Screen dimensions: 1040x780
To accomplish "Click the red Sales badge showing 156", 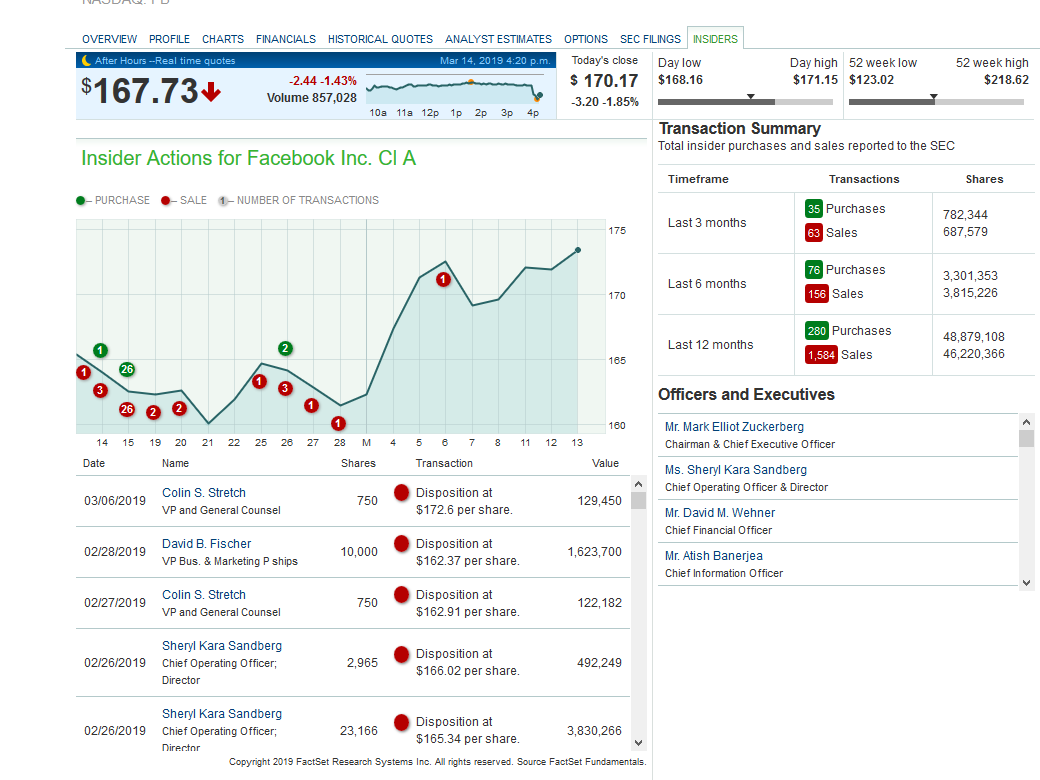I will coord(817,294).
